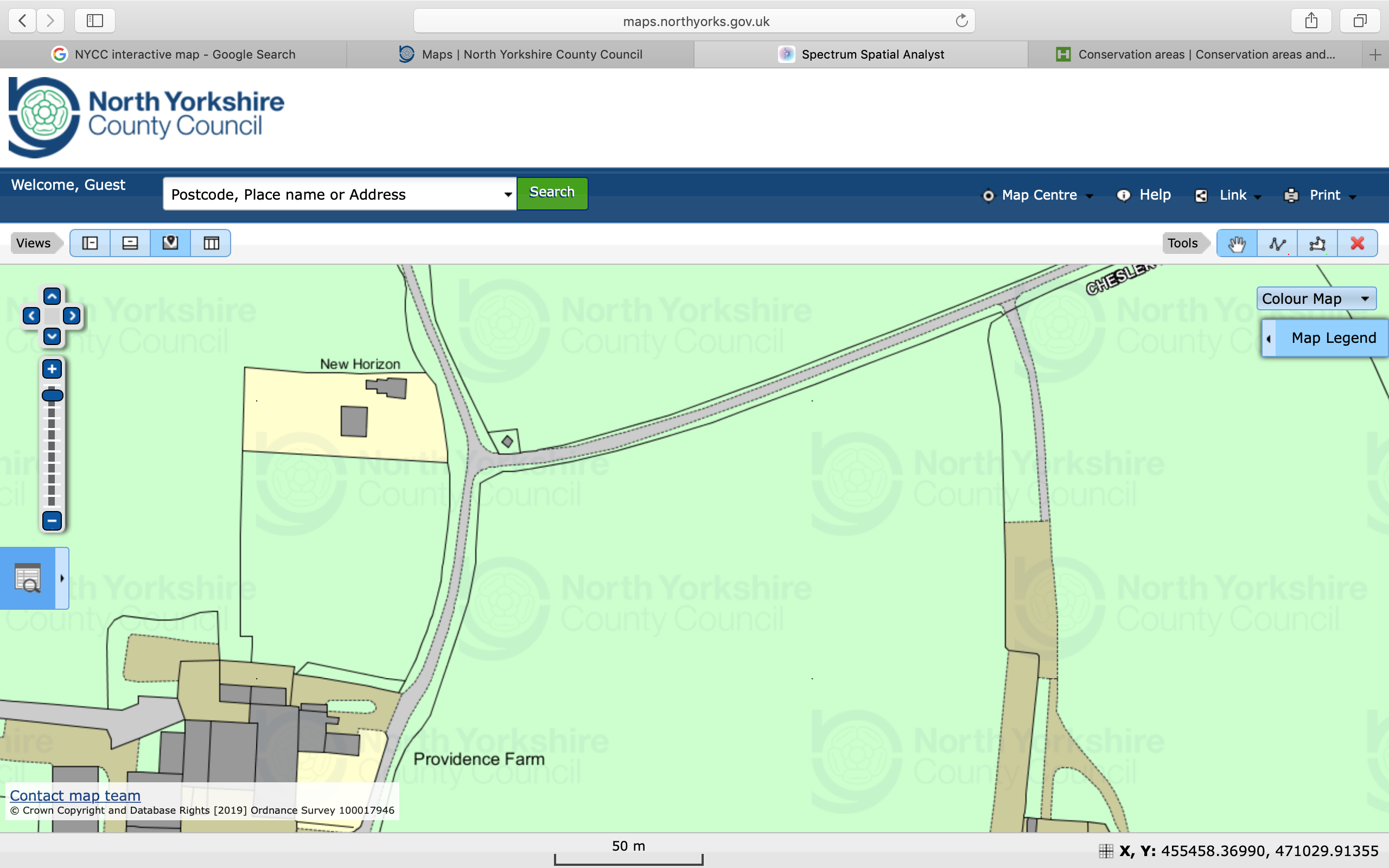The height and width of the screenshot is (868, 1389).
Task: Click the red X clear tool
Action: (x=1358, y=244)
